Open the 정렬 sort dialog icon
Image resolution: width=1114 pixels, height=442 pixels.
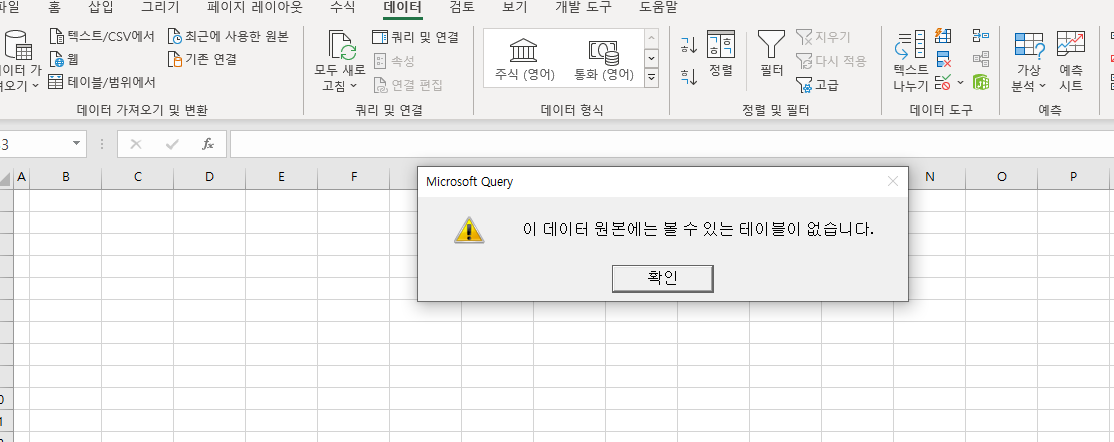tap(720, 45)
